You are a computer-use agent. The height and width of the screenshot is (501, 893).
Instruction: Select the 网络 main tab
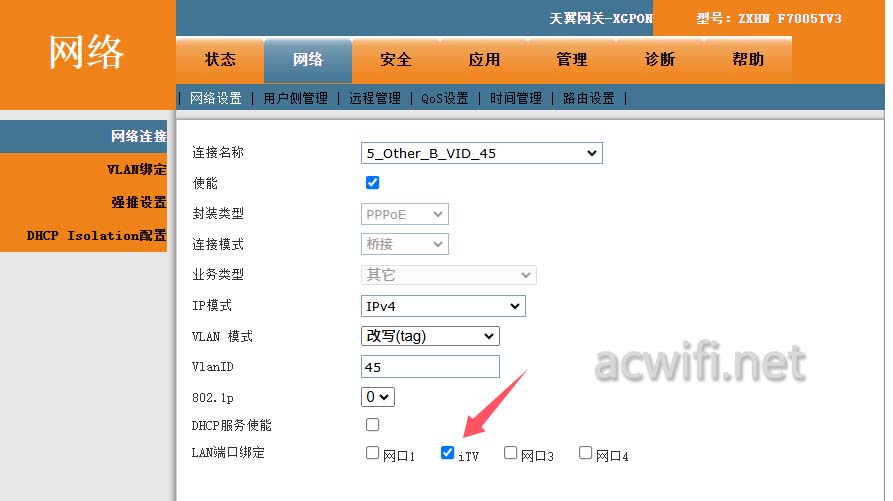308,60
